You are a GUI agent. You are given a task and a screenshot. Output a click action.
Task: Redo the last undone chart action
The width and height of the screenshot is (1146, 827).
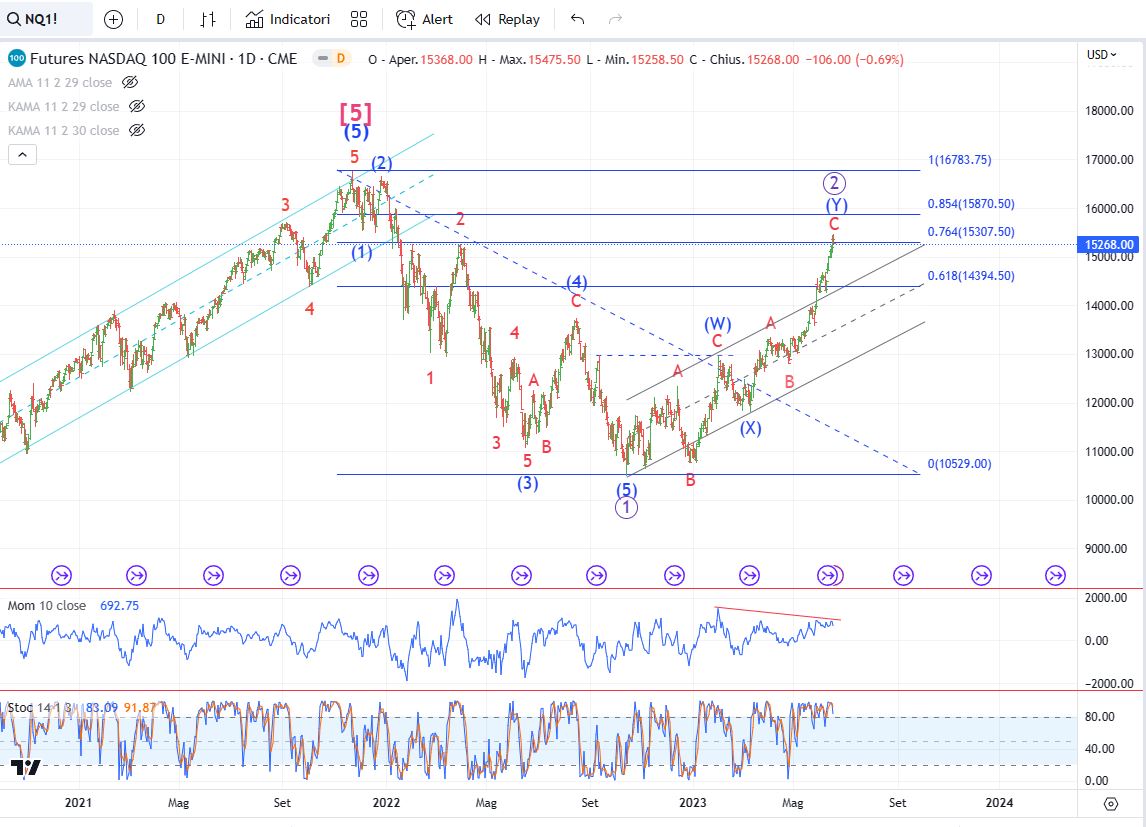pyautogui.click(x=615, y=20)
